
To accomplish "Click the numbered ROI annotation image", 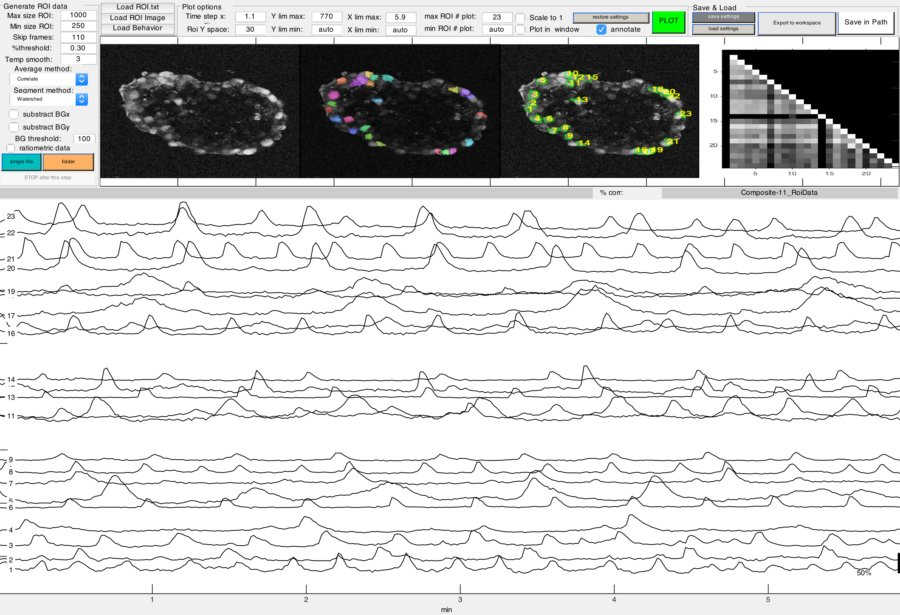I will 600,111.
